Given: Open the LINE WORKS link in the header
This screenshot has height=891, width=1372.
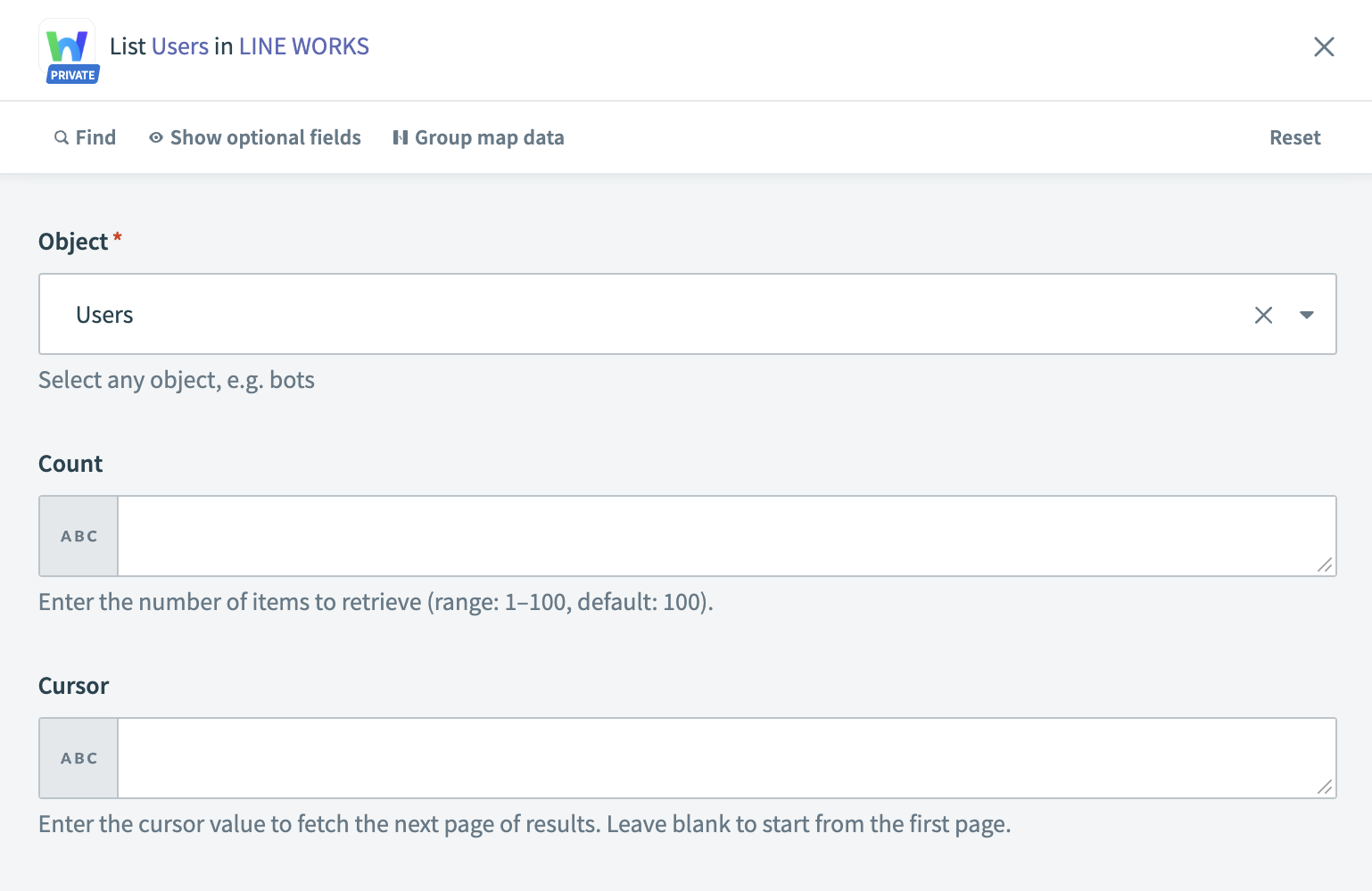Looking at the screenshot, I should (x=303, y=45).
